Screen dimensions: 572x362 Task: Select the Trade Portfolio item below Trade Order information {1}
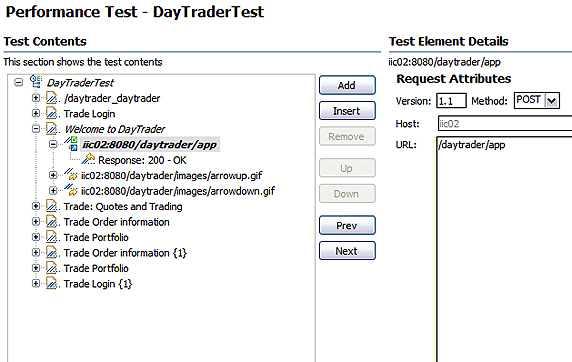pos(96,268)
